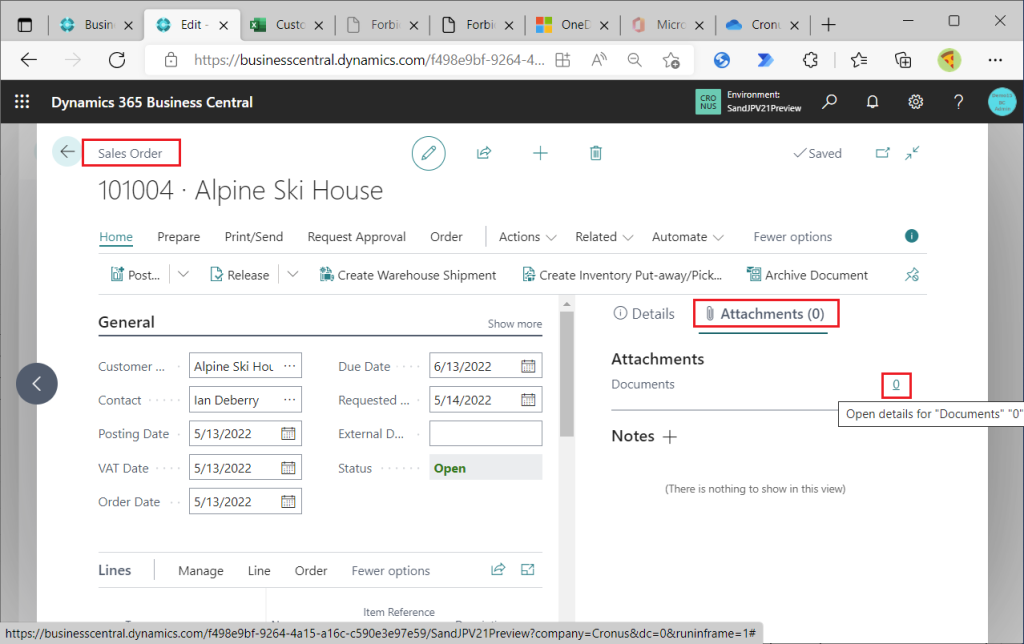Open Posting Date calendar picker
1024x644 pixels.
coord(288,434)
